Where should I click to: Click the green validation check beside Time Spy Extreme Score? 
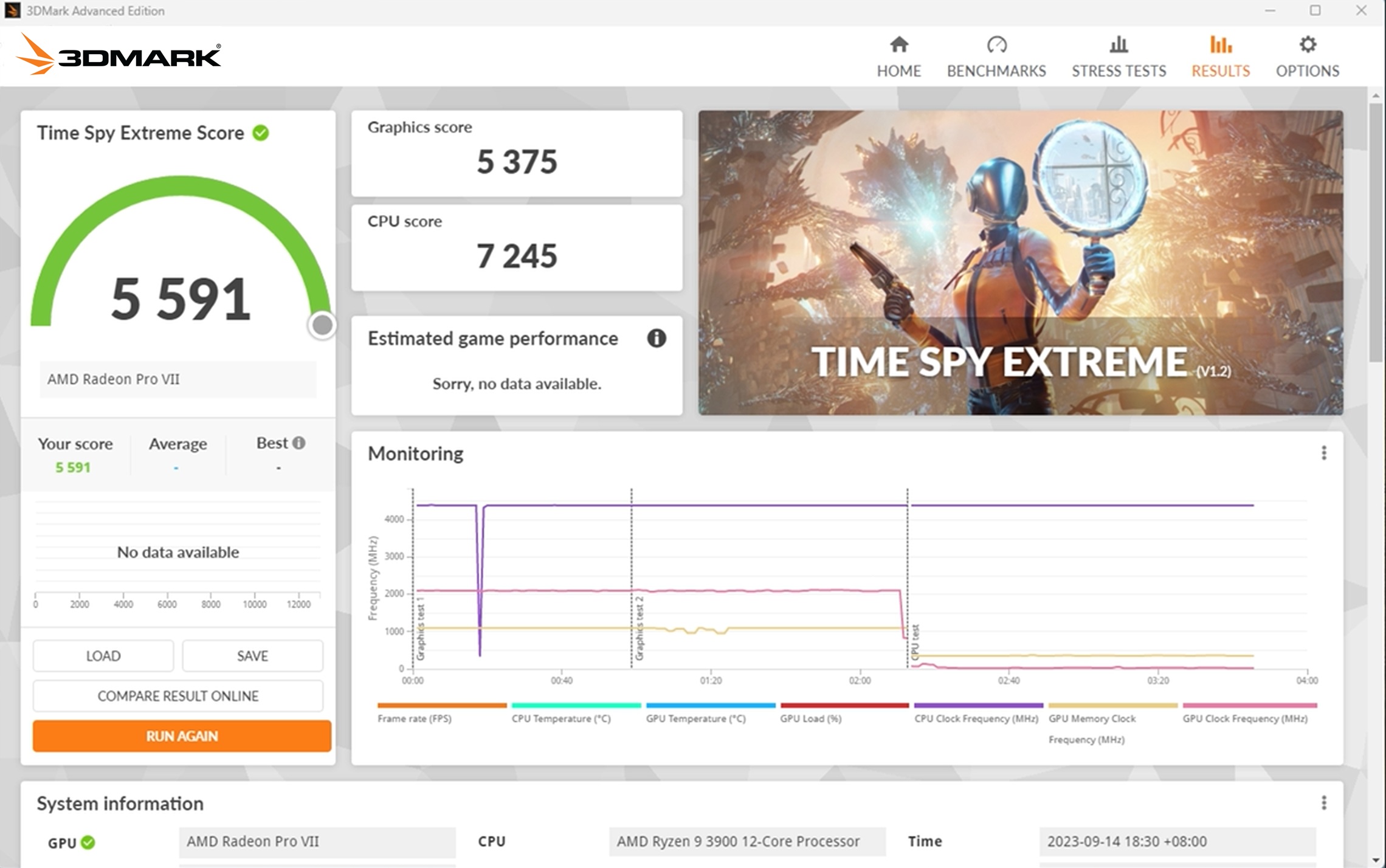pyautogui.click(x=261, y=133)
